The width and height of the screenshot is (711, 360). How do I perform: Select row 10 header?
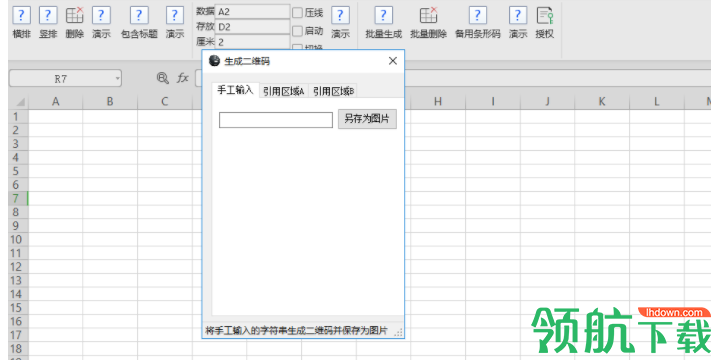pos(18,239)
